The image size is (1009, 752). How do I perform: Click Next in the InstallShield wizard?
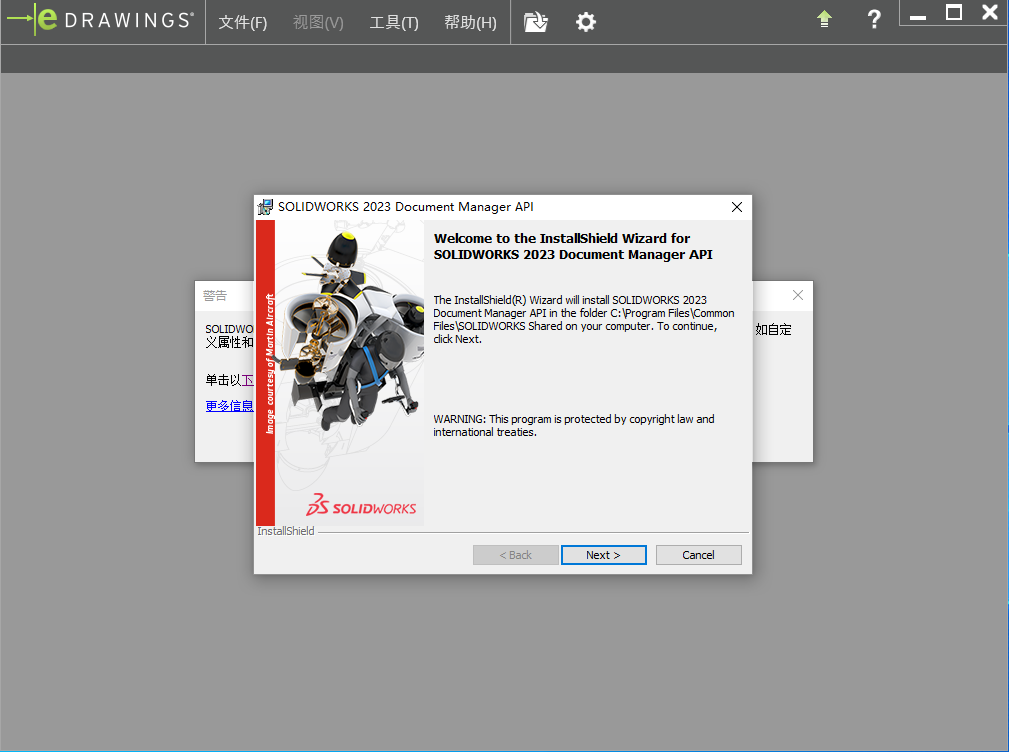pyautogui.click(x=604, y=555)
